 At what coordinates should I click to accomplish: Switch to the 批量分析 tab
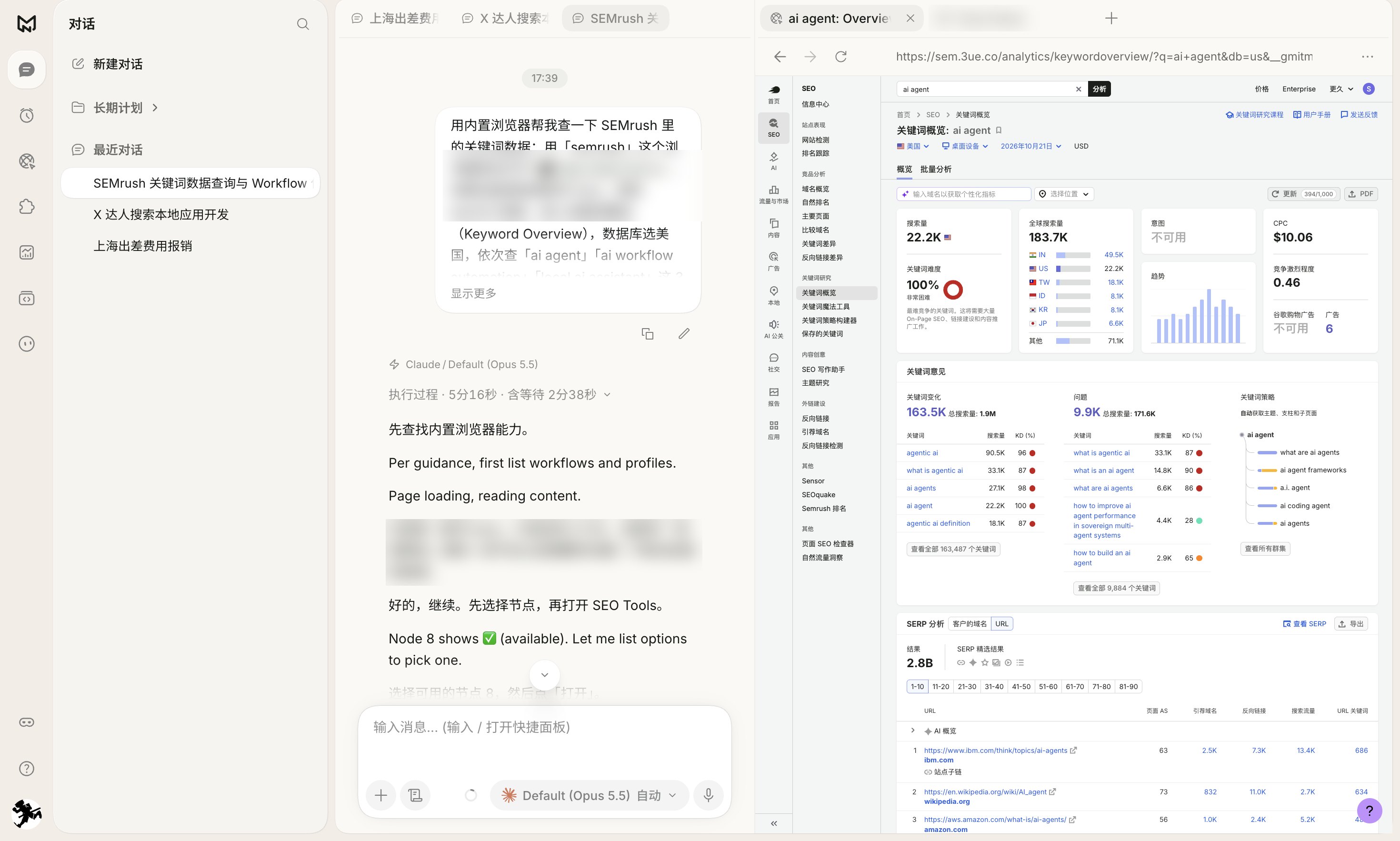pyautogui.click(x=935, y=170)
